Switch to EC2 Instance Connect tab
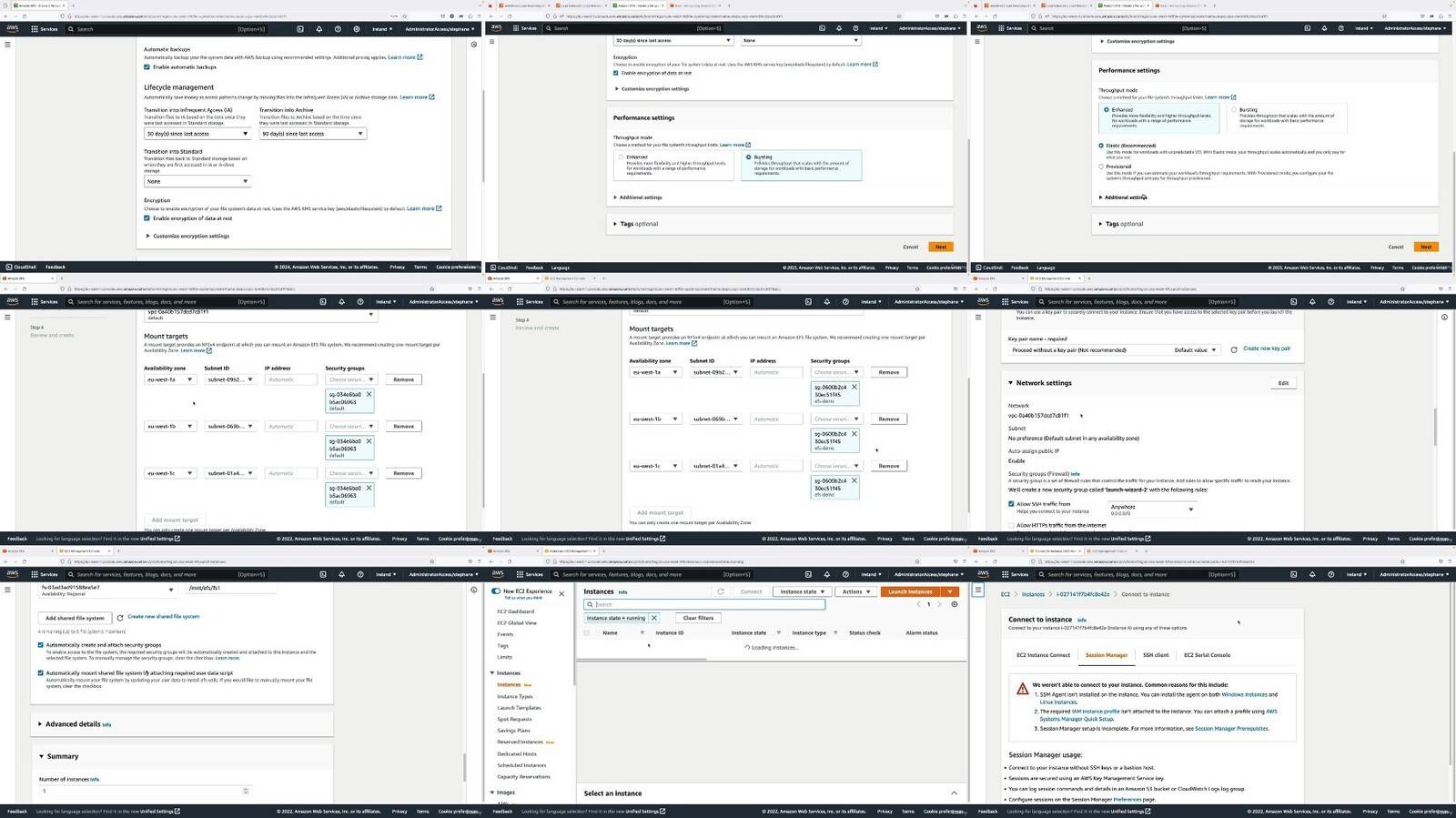Screen dimensions: 1456x818 point(1043,655)
